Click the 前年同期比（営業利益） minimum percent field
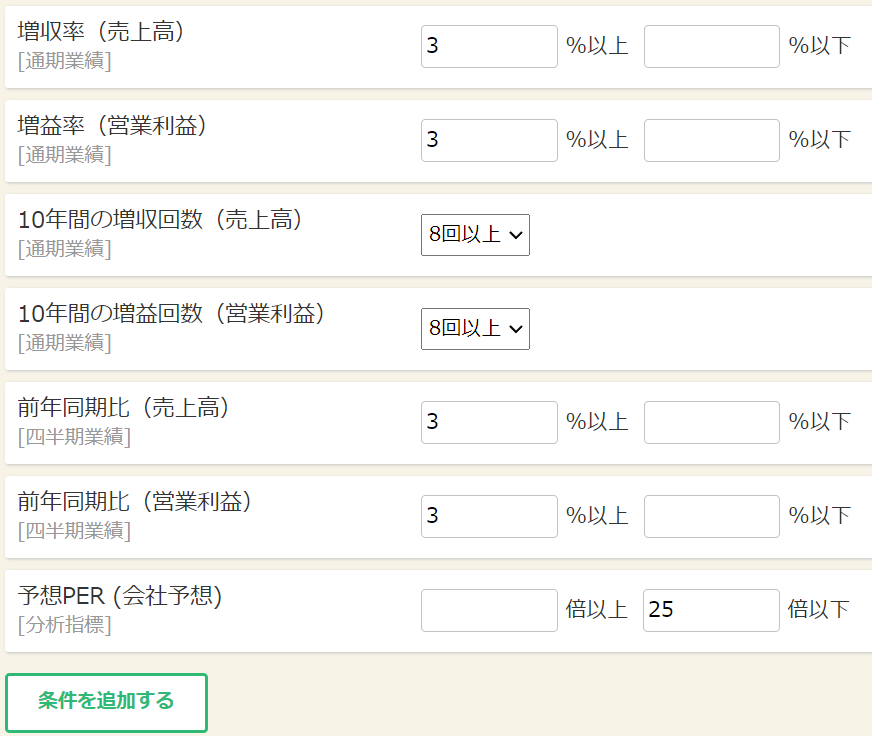Viewport: 872px width, 736px height. [489, 517]
